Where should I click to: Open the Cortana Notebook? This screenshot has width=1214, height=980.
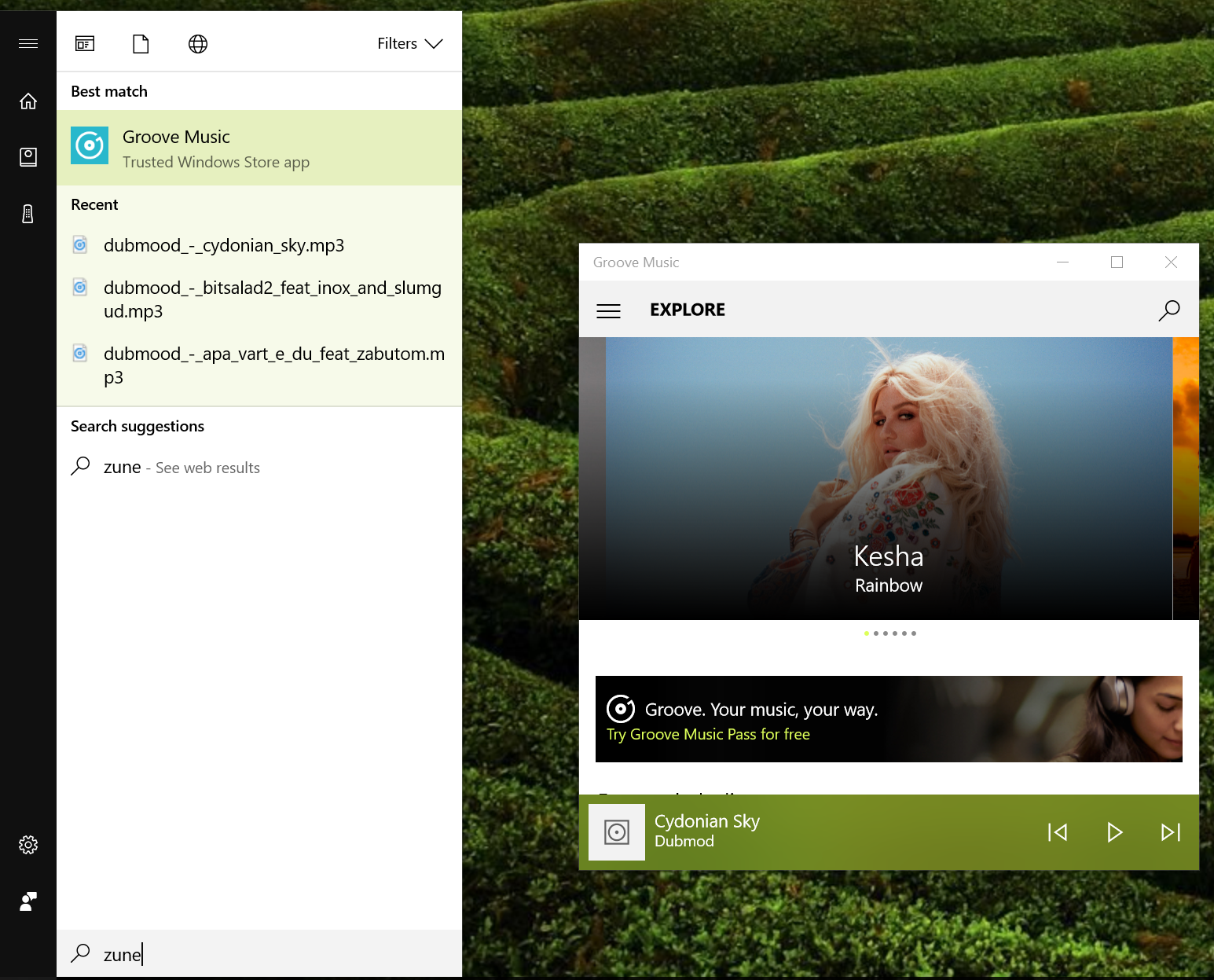28,157
